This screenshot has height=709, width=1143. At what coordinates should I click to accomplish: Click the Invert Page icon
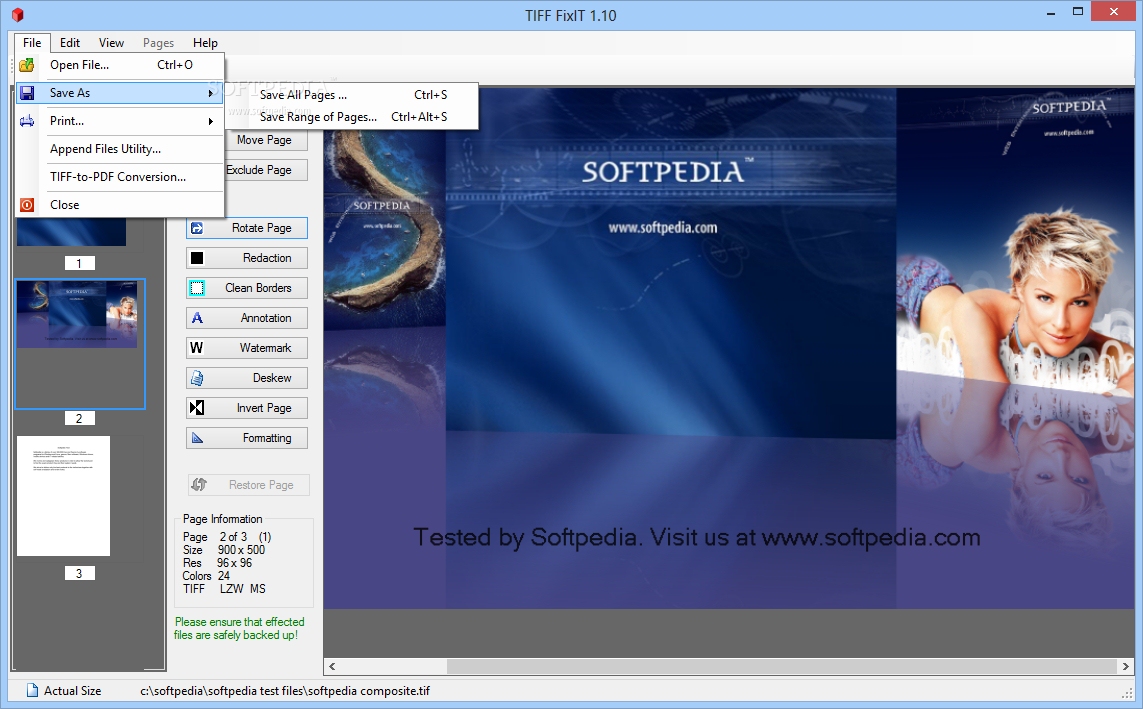pyautogui.click(x=197, y=408)
